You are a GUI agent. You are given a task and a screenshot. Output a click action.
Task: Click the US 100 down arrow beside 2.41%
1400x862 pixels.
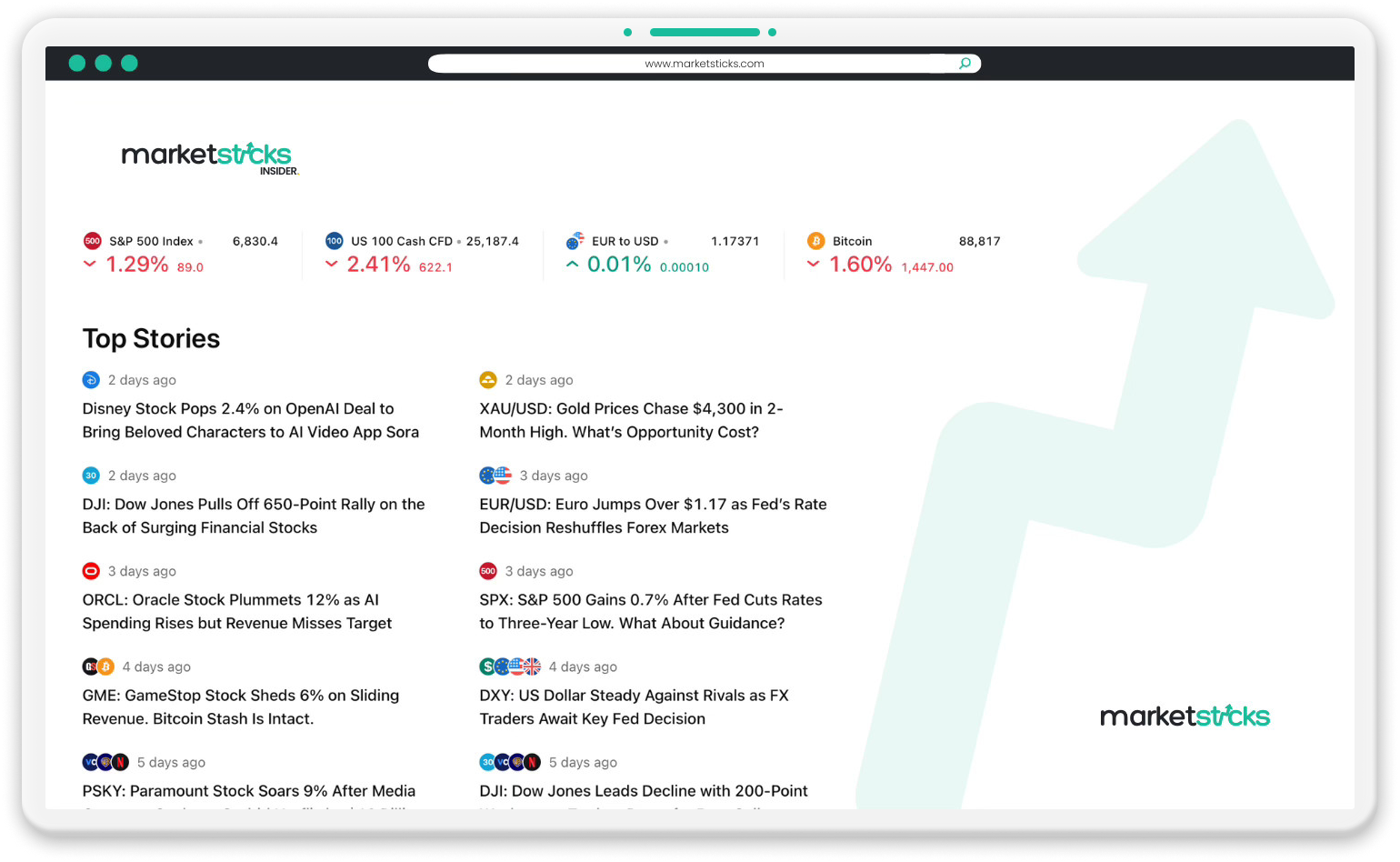[332, 264]
